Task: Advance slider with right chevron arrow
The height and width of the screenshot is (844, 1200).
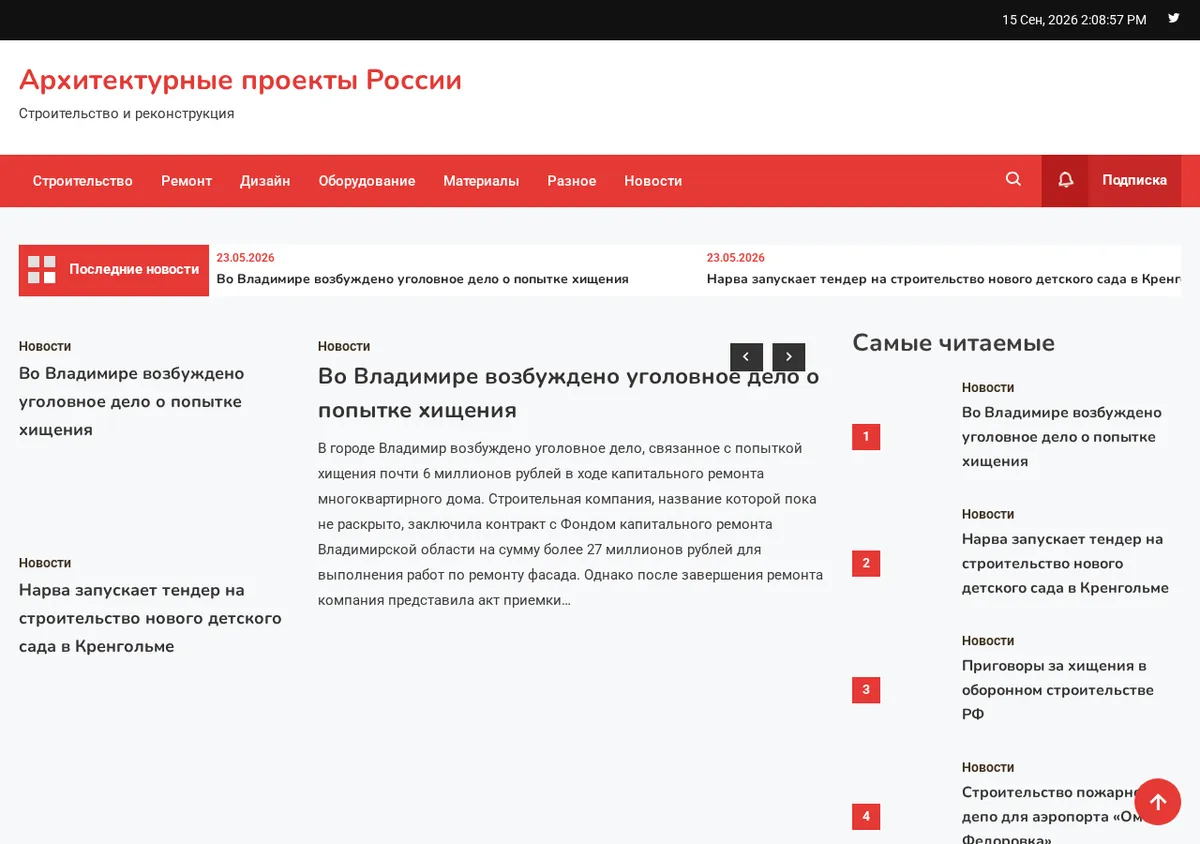Action: coord(789,357)
